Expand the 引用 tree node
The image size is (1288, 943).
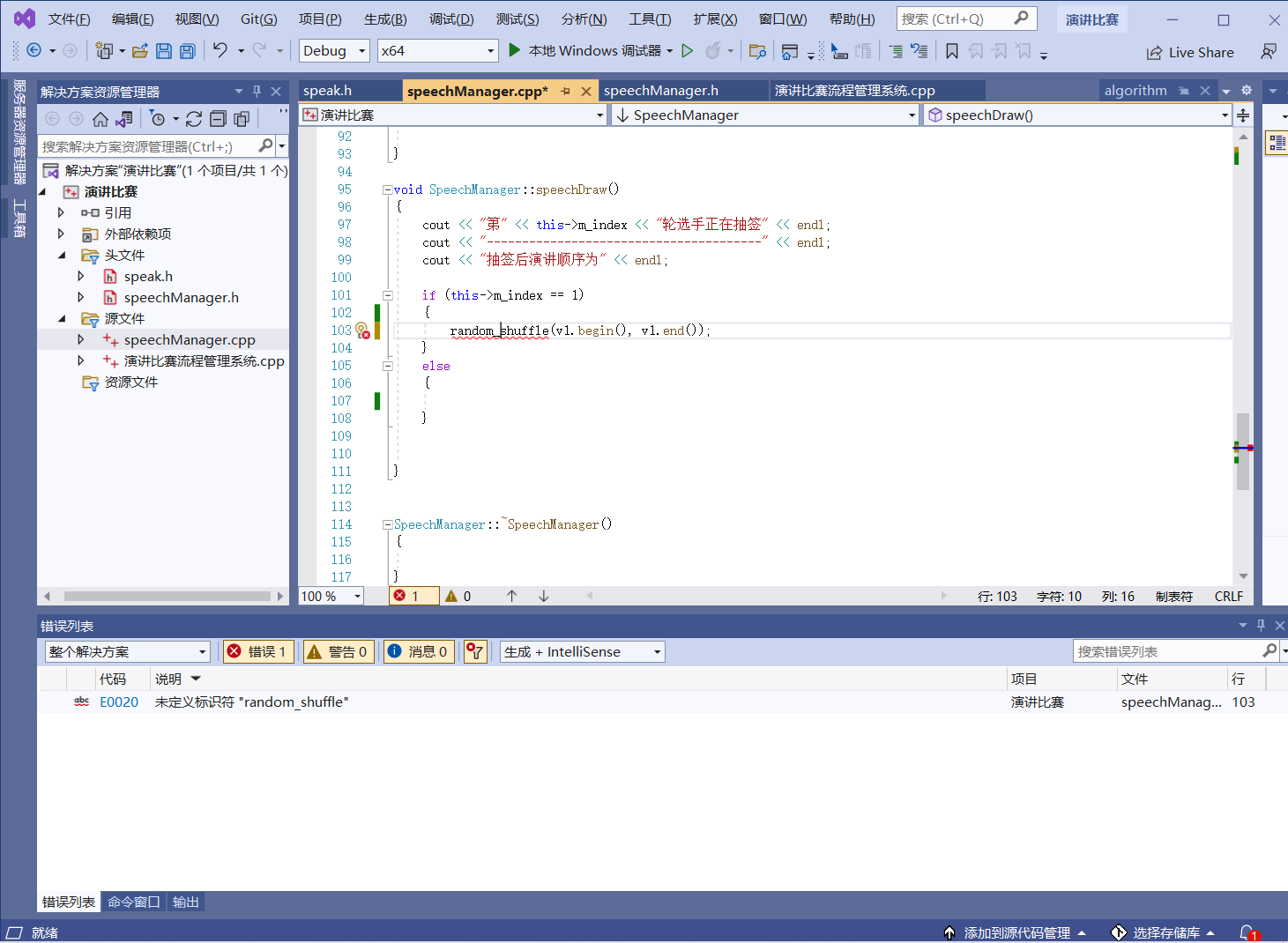(x=61, y=212)
